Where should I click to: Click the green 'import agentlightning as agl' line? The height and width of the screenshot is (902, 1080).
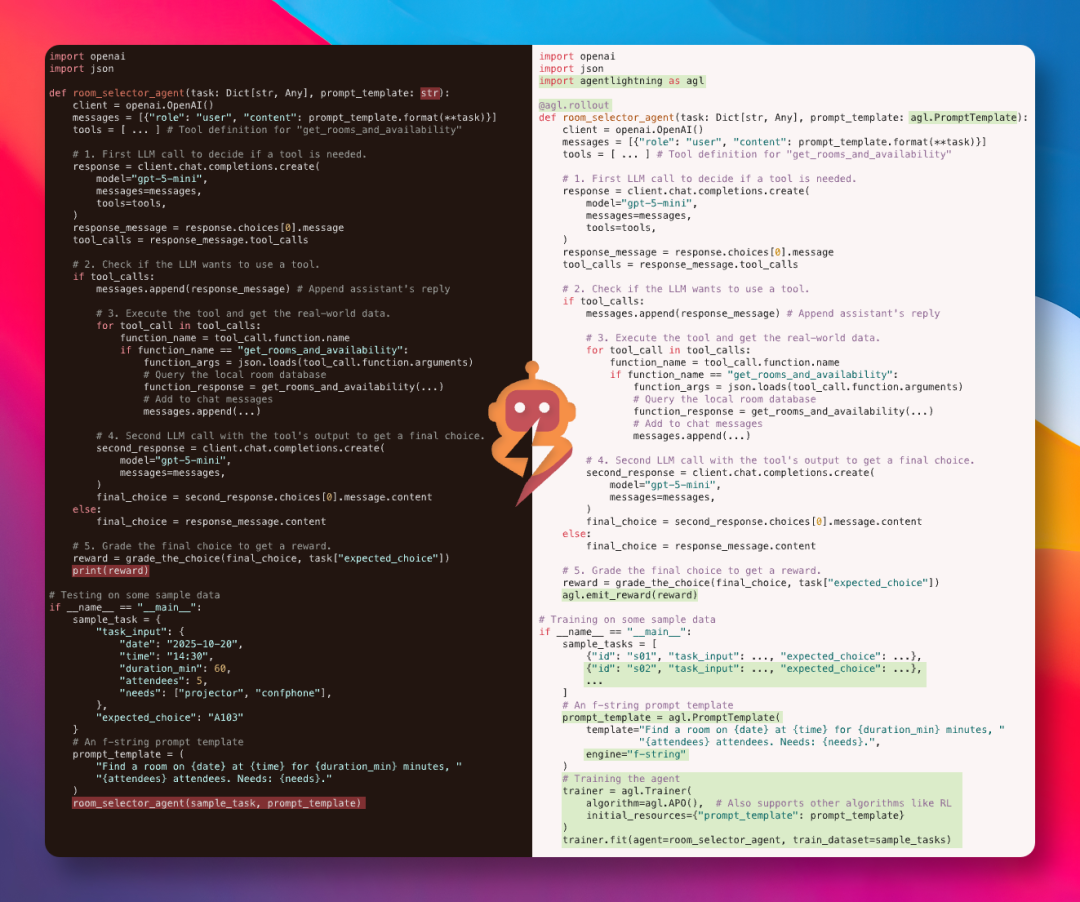tap(622, 81)
